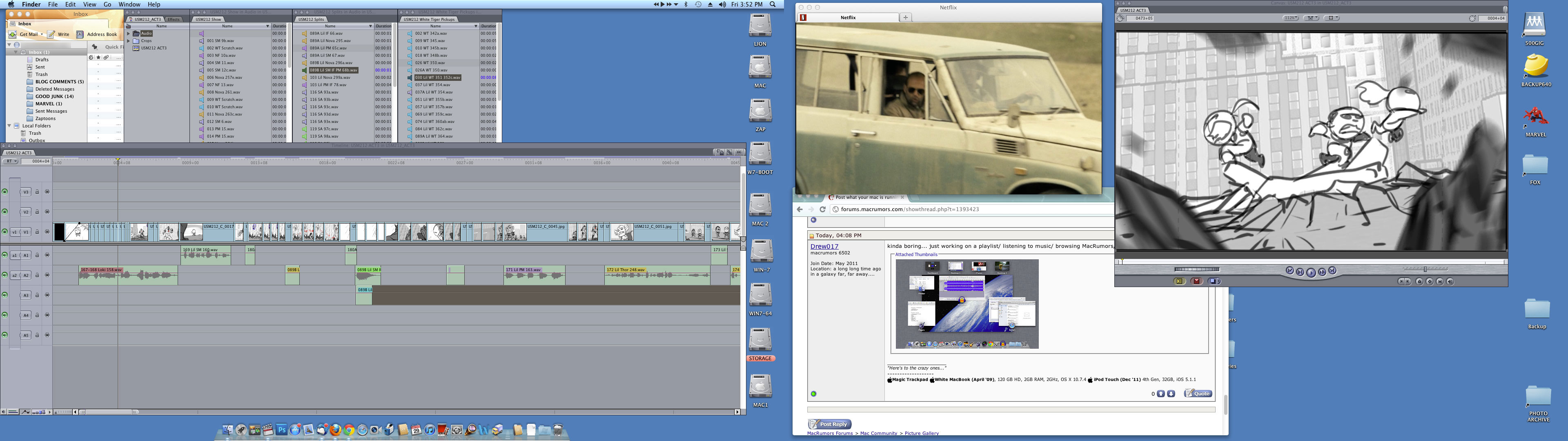Open iTunes from the Dock
The height and width of the screenshot is (441, 1568).
coord(430,430)
